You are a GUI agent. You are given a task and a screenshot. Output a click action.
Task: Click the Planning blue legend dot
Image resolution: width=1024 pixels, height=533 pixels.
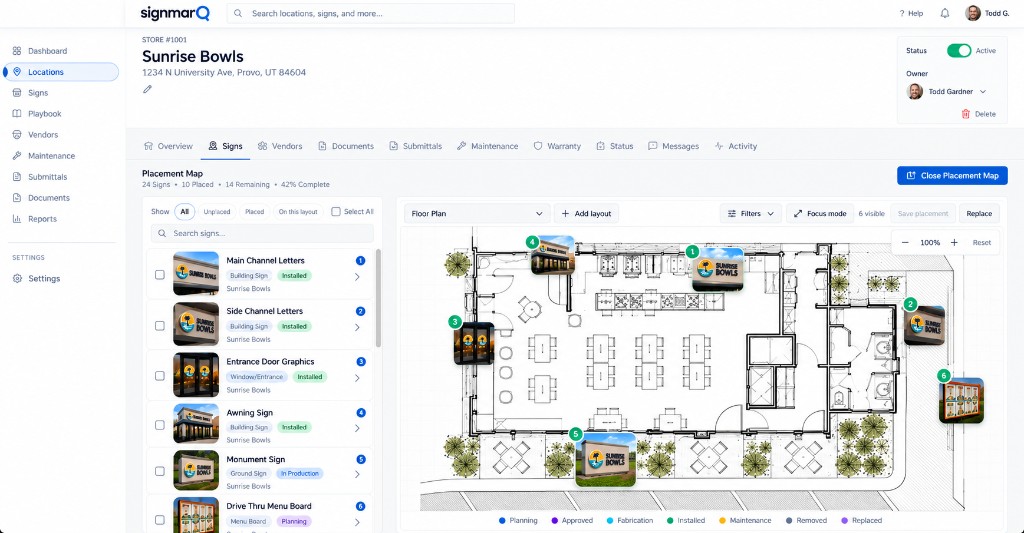pos(502,521)
